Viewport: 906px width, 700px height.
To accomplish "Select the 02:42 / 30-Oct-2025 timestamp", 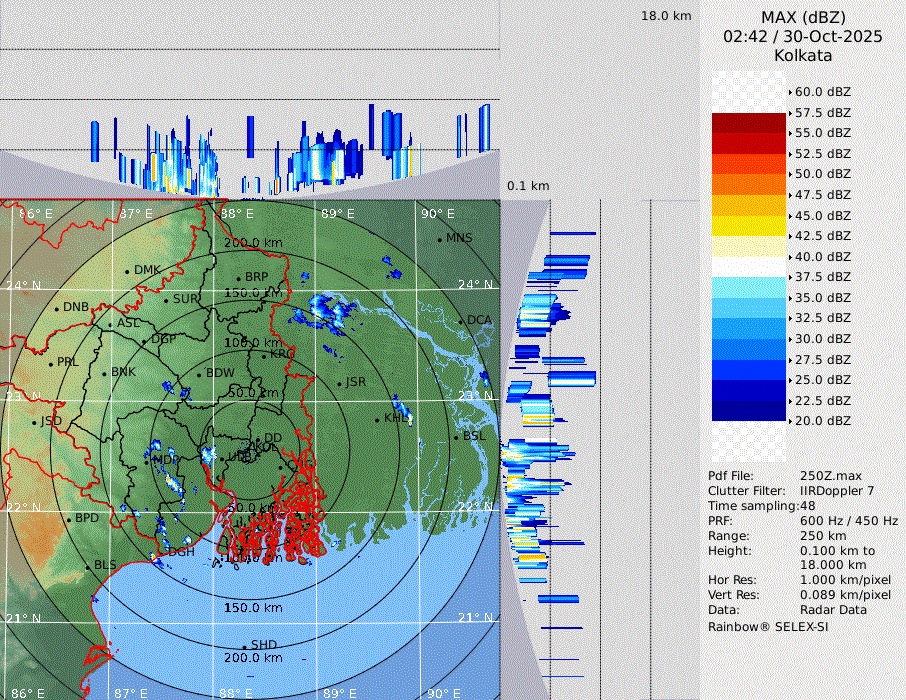I will point(802,36).
